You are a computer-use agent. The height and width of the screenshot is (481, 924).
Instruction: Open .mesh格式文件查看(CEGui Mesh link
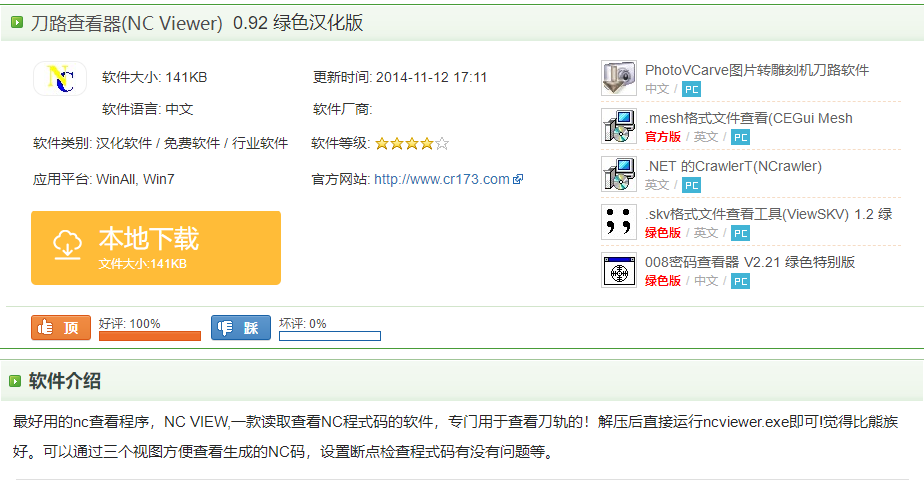tap(748, 118)
